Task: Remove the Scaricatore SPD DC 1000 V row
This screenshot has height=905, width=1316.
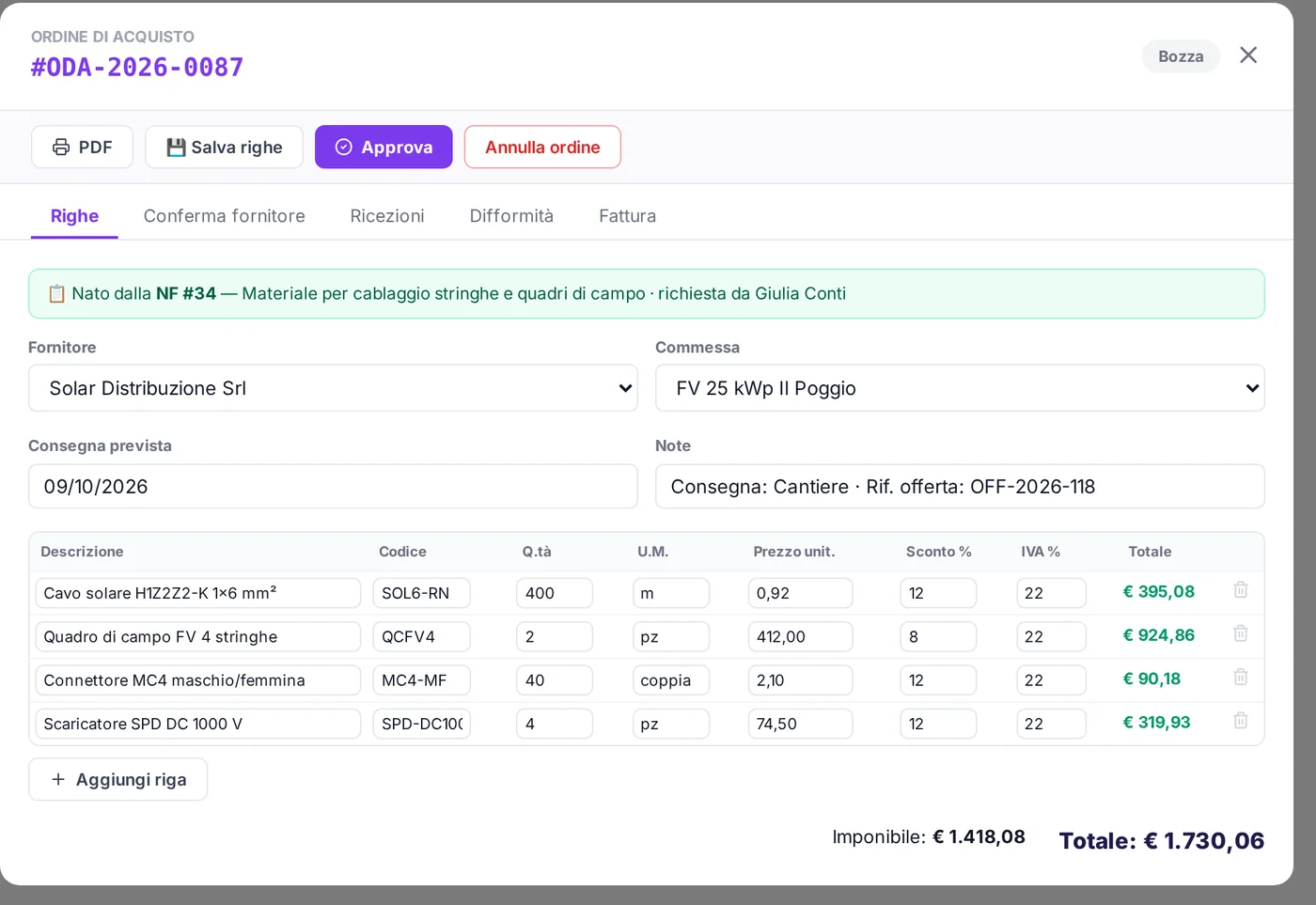Action: [1240, 721]
